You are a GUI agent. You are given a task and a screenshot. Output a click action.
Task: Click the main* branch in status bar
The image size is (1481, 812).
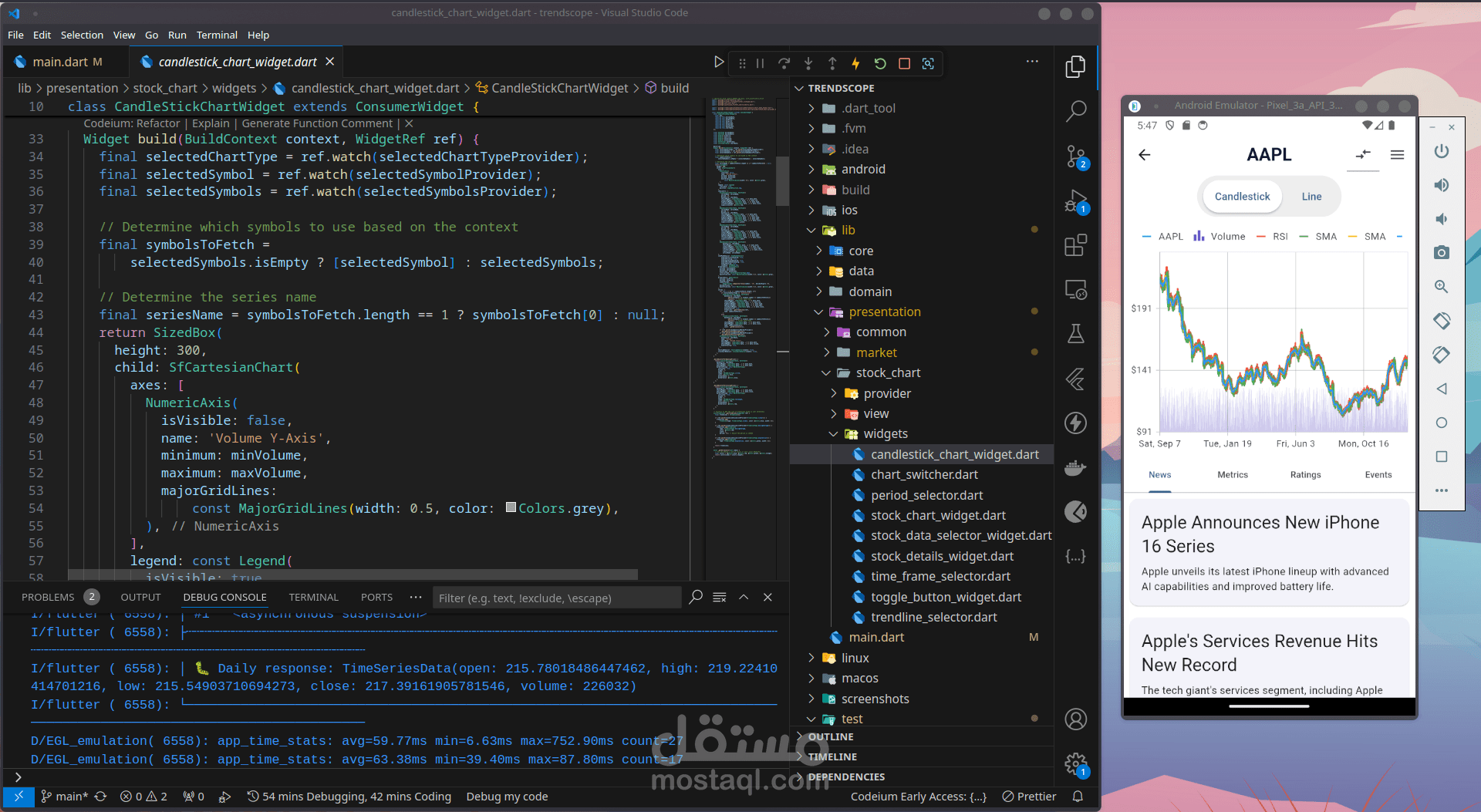(65, 797)
